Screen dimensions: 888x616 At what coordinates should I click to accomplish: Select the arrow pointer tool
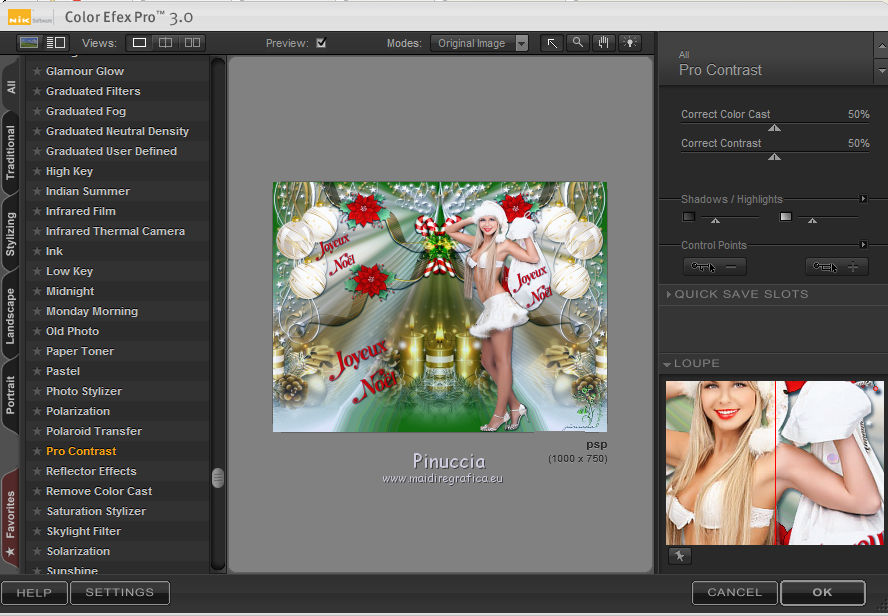click(x=552, y=43)
